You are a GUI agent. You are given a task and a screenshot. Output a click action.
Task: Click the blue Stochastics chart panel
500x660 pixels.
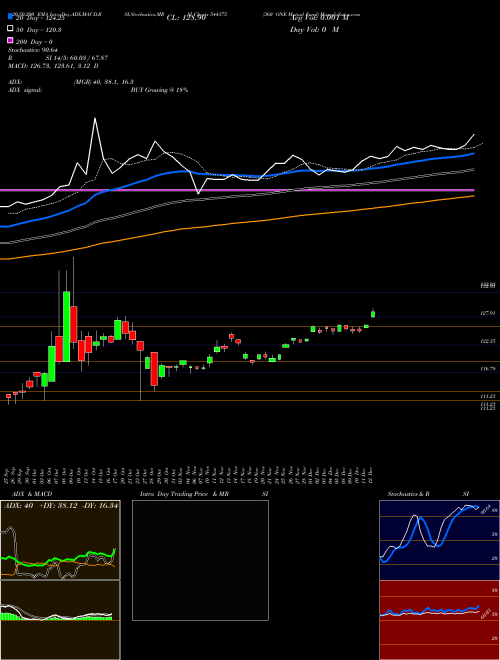[438, 540]
